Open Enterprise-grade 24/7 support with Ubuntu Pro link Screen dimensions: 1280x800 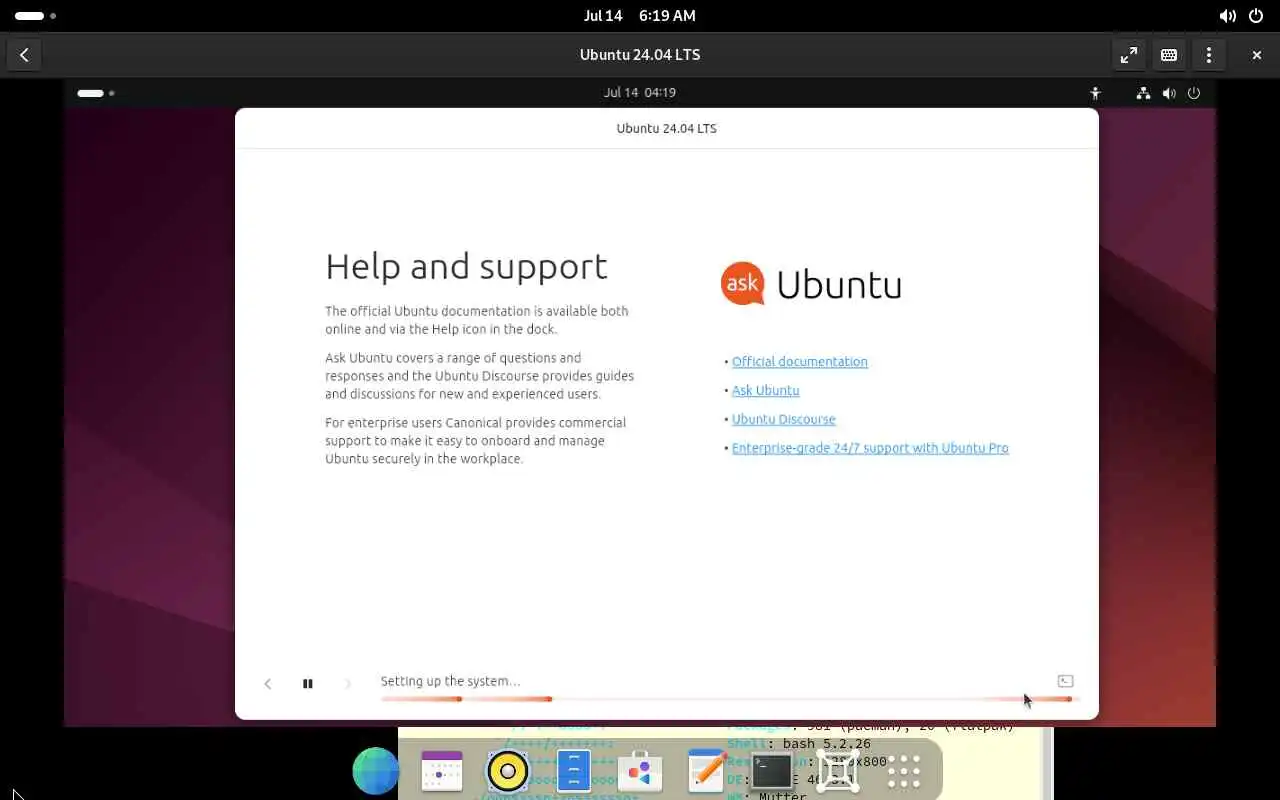tap(870, 449)
